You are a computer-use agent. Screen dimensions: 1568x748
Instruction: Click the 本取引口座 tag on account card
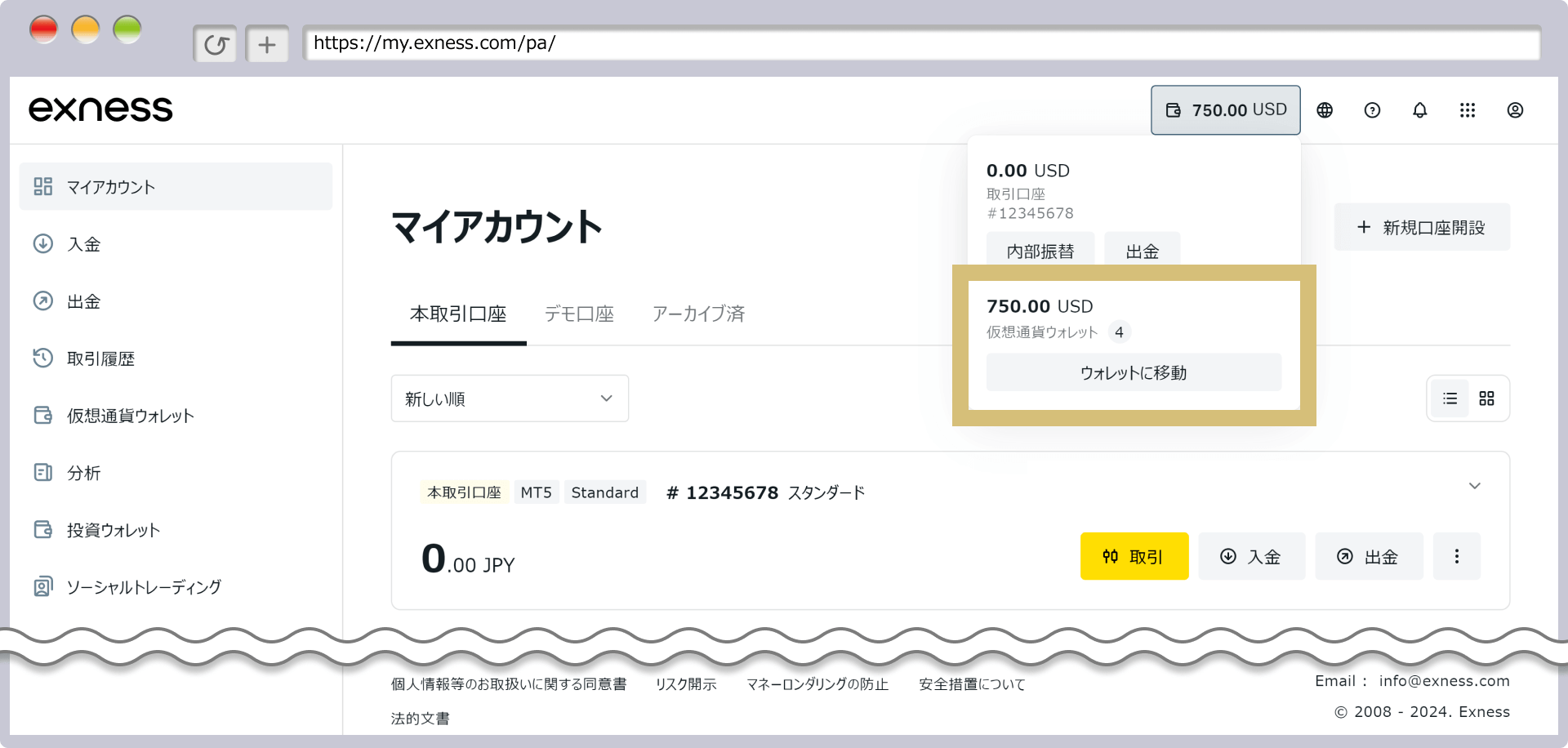point(465,492)
